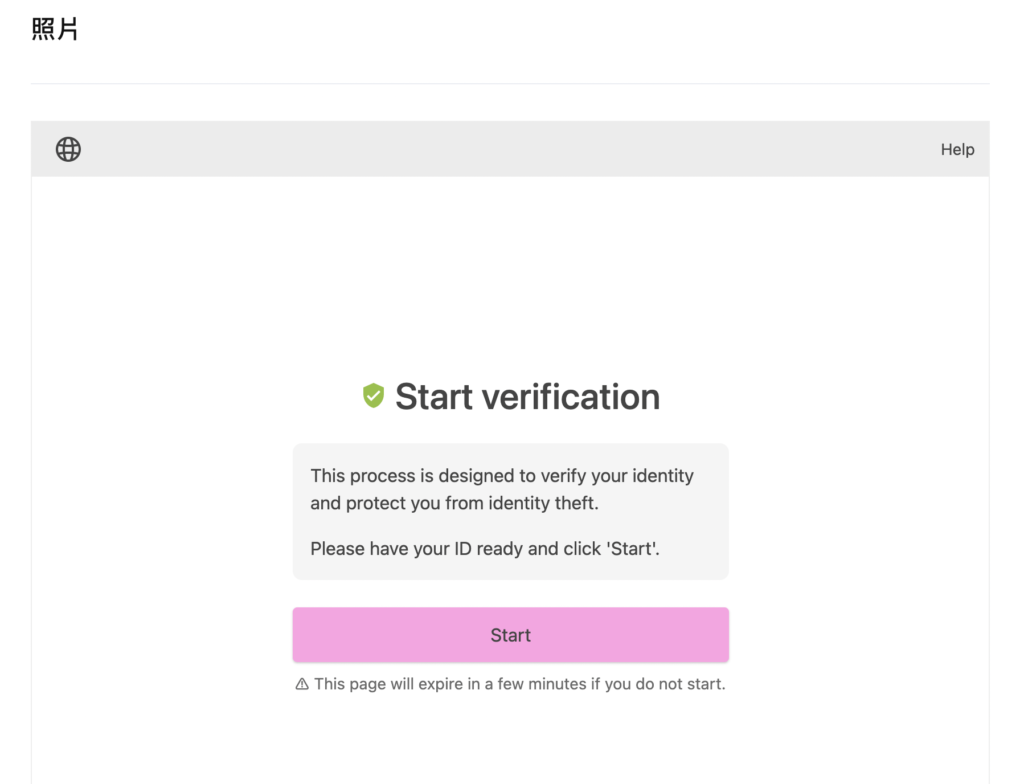Click the quoted 'Start' word in instructions
1024x784 pixels.
(x=633, y=548)
